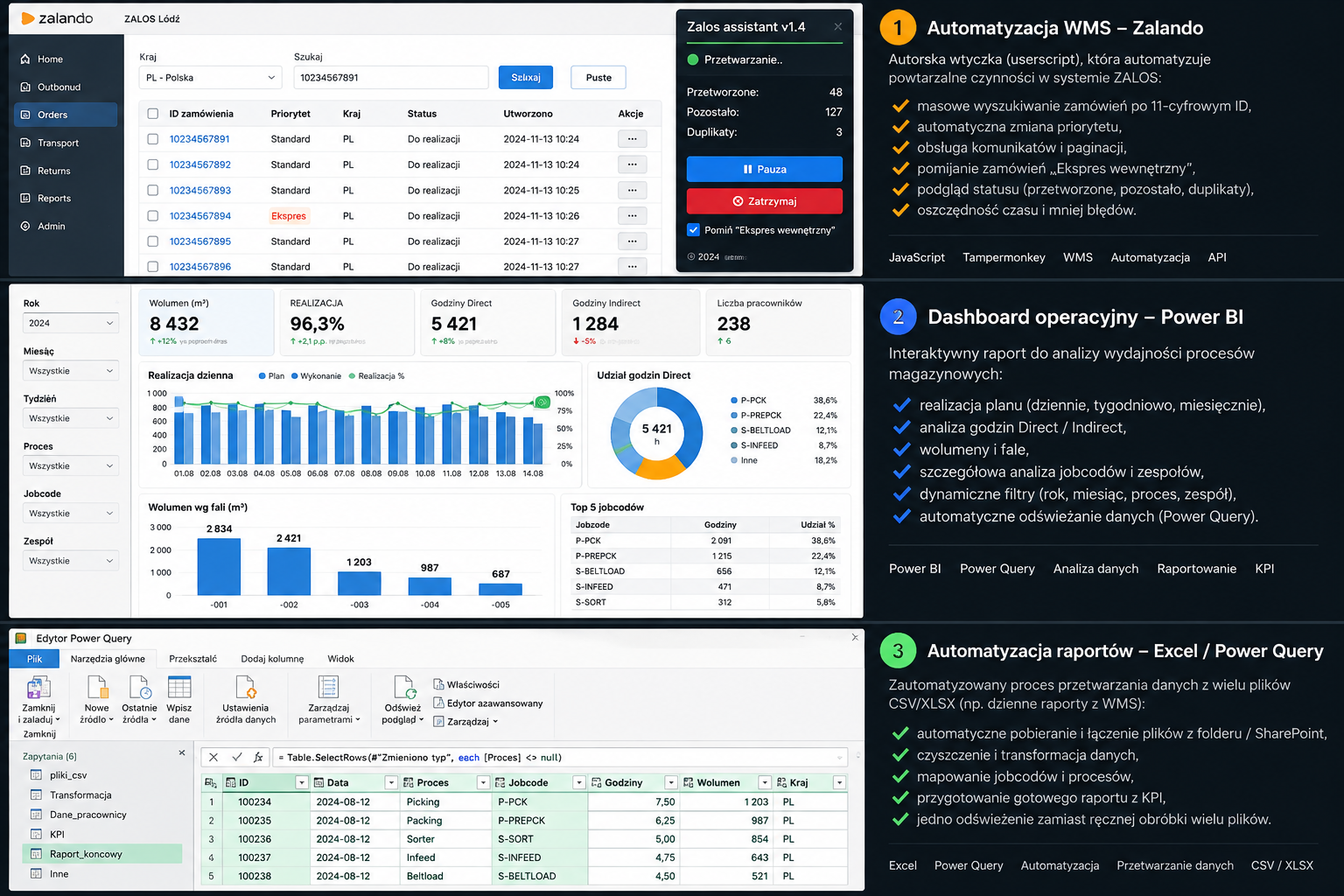Tick the checkbox for order 10234567894
This screenshot has width=1344, height=896.
click(x=153, y=216)
